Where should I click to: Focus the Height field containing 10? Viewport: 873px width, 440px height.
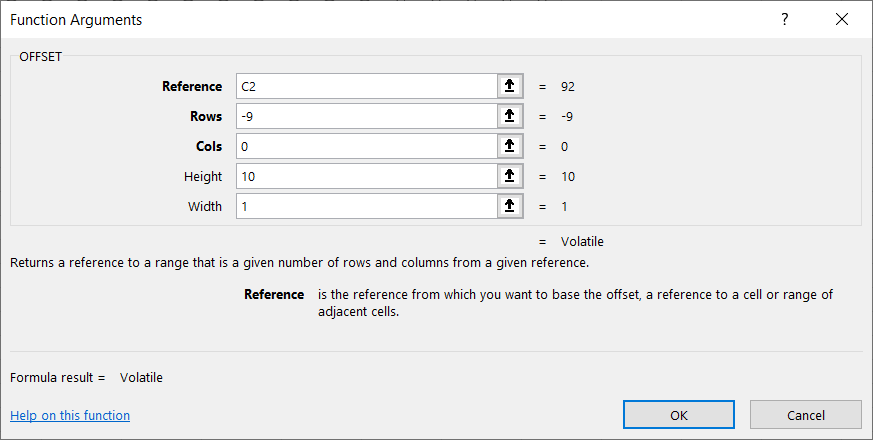366,177
